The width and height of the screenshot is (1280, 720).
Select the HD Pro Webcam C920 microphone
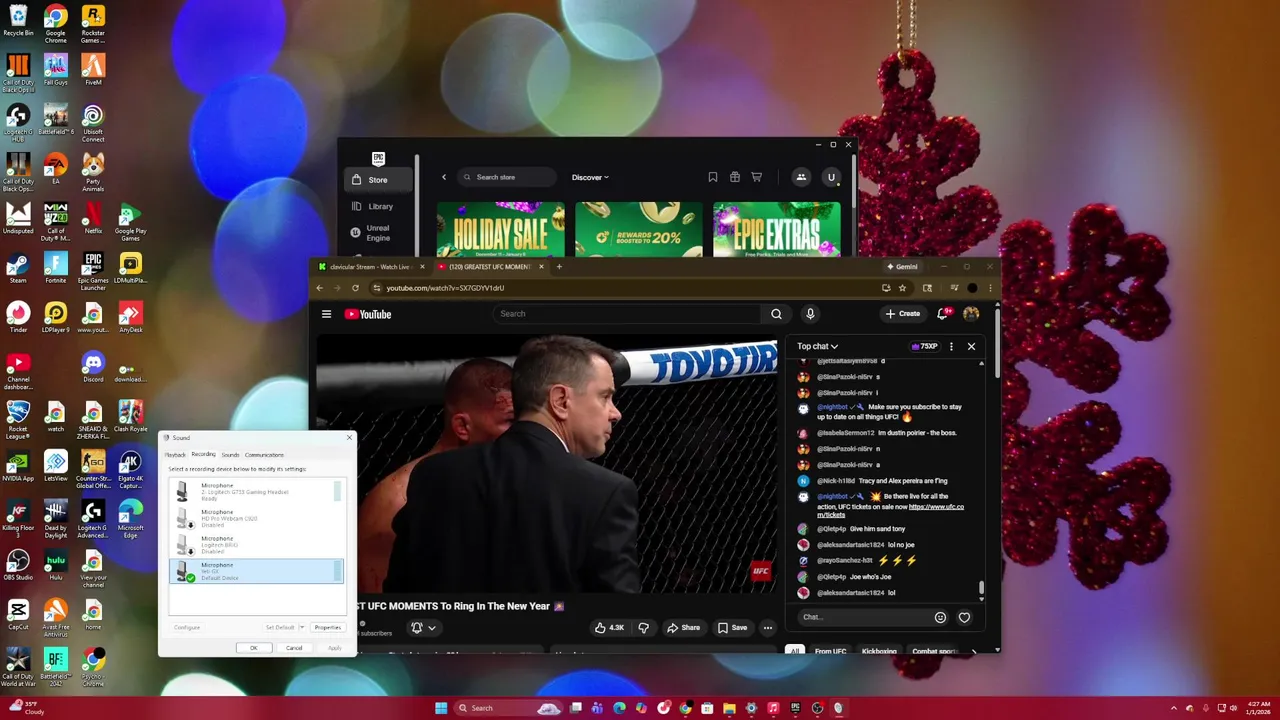point(255,518)
